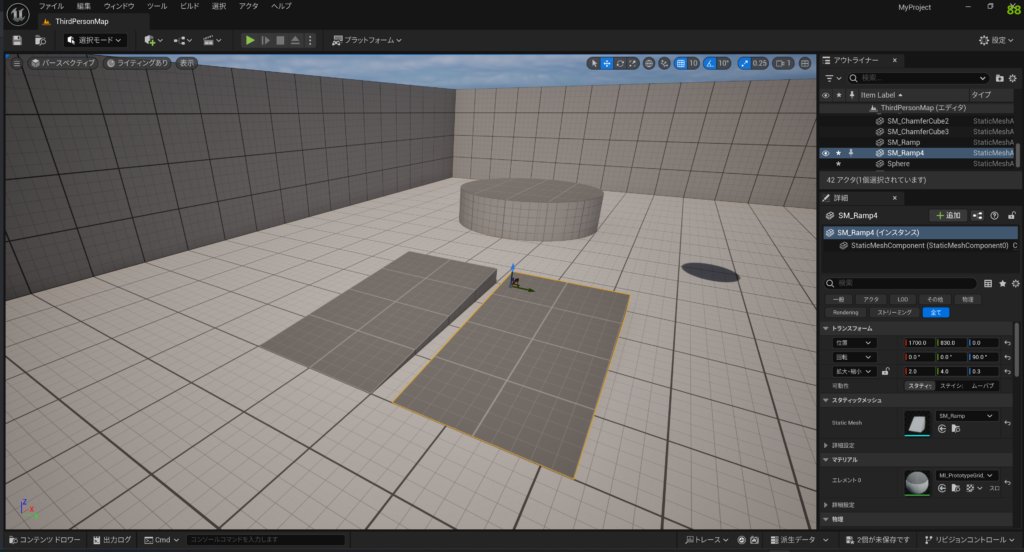The height and width of the screenshot is (552, 1024).
Task: Click the lock icon beside the scale field
Action: (x=886, y=371)
